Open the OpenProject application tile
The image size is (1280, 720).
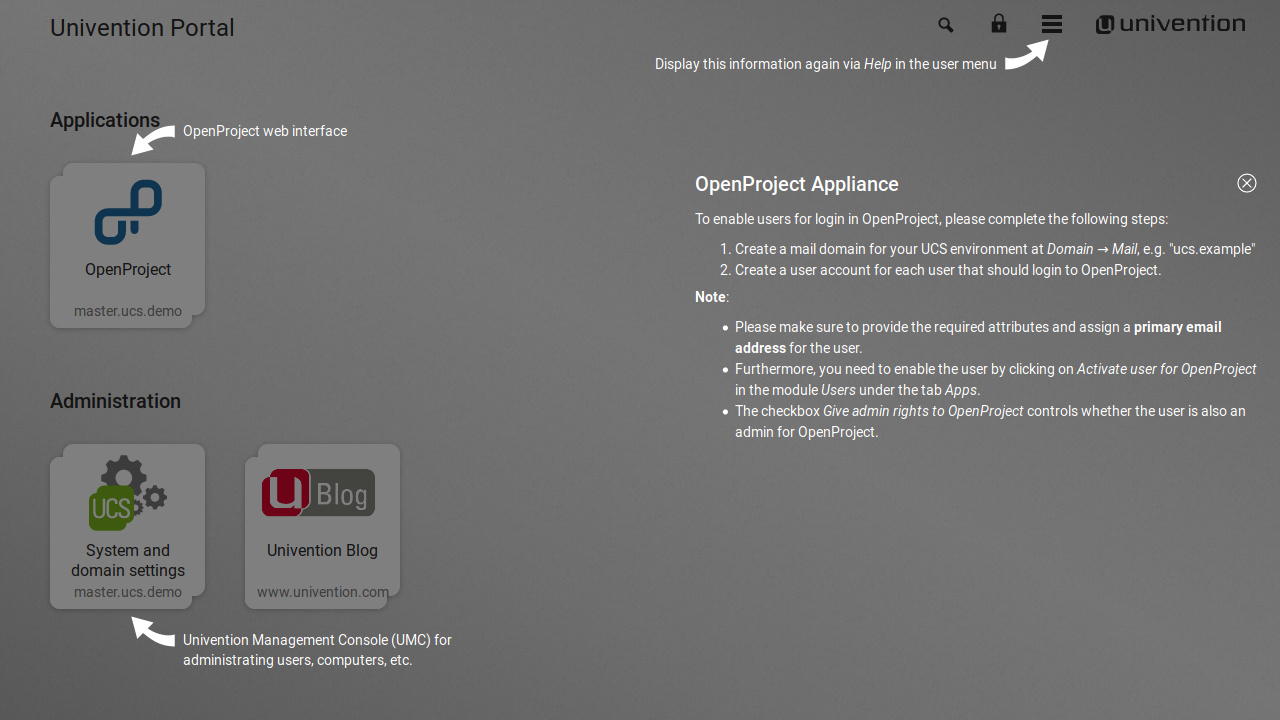point(128,245)
